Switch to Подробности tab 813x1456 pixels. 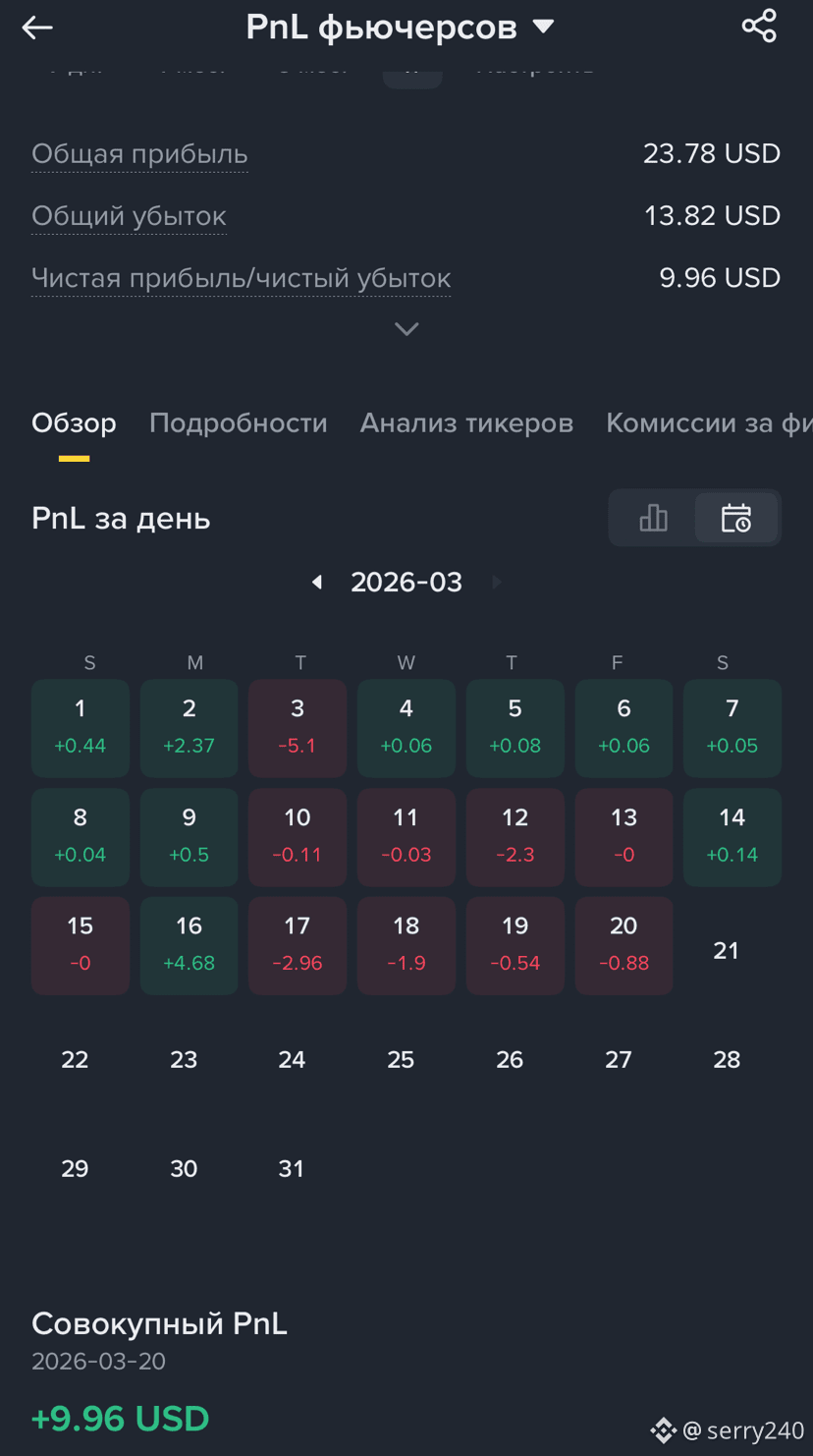click(x=239, y=423)
